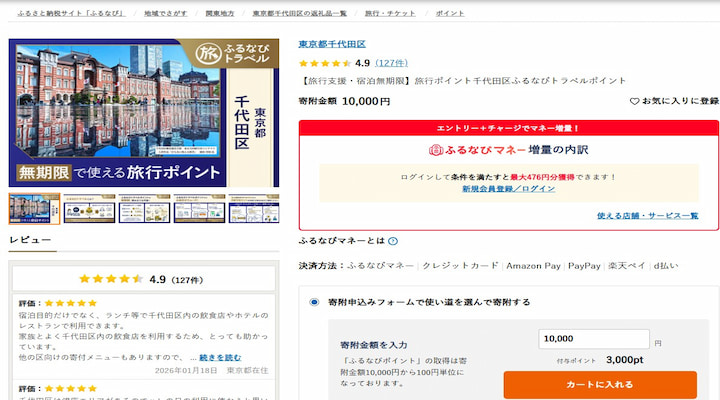Image resolution: width=720 pixels, height=400 pixels.
Task: Select the fifth product thumbnail
Action: click(254, 208)
